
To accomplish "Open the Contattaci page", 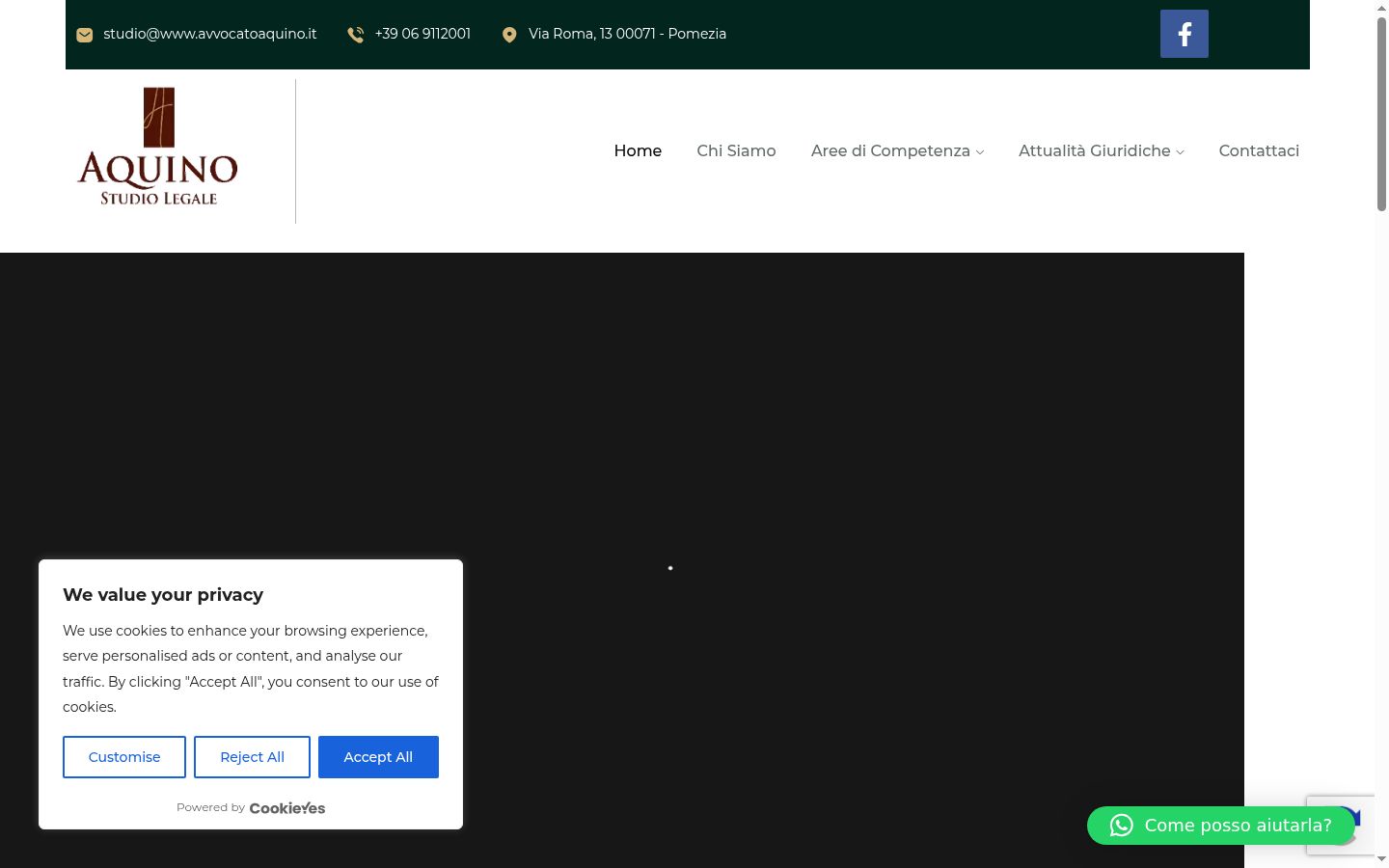I will [x=1259, y=150].
